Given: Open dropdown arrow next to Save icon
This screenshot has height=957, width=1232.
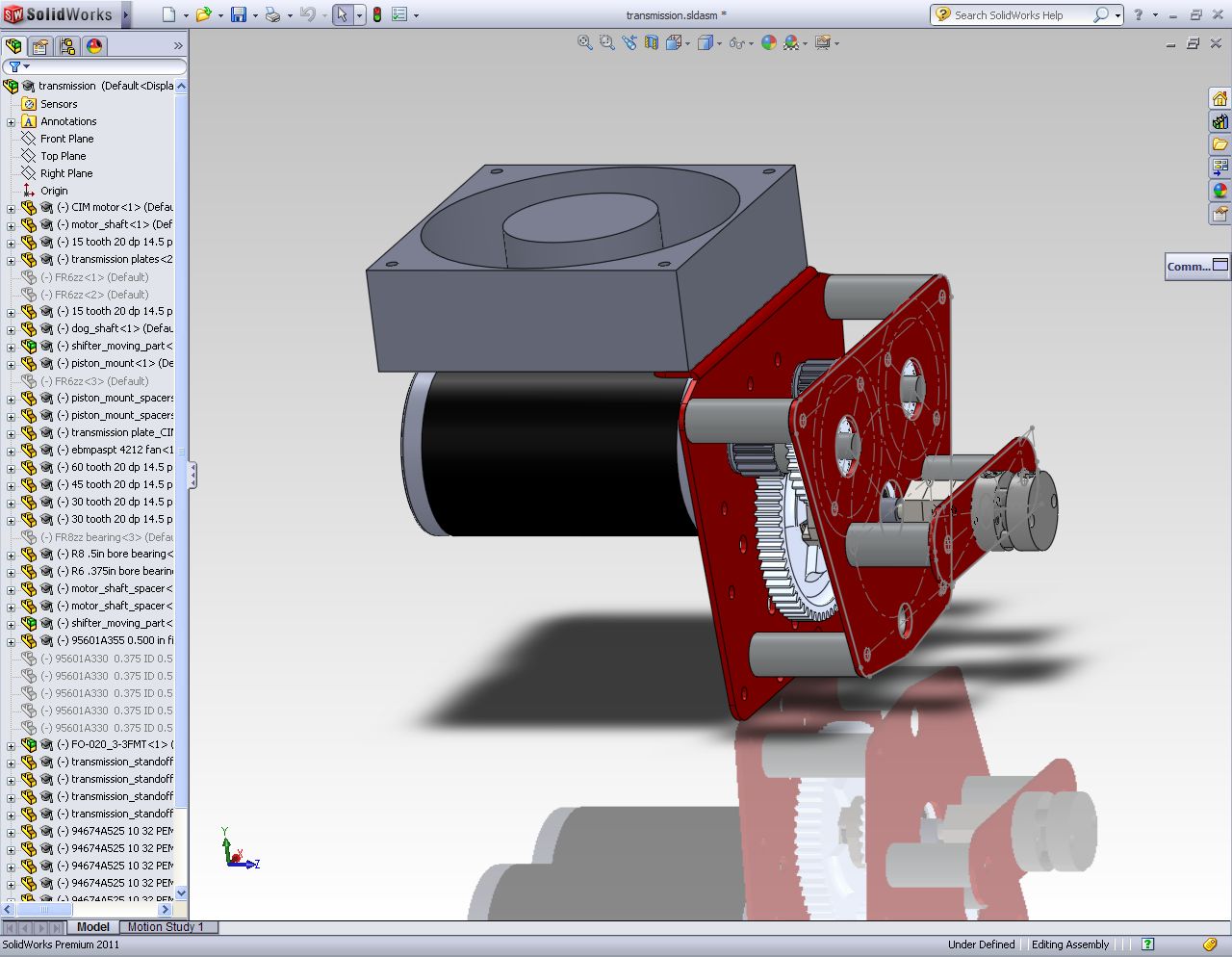Looking at the screenshot, I should click(x=255, y=15).
